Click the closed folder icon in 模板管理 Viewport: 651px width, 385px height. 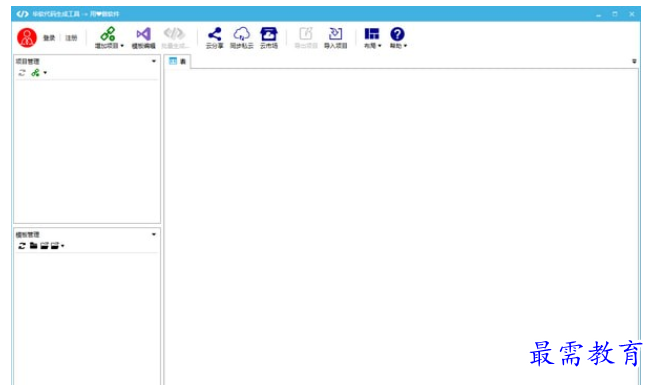point(34,245)
